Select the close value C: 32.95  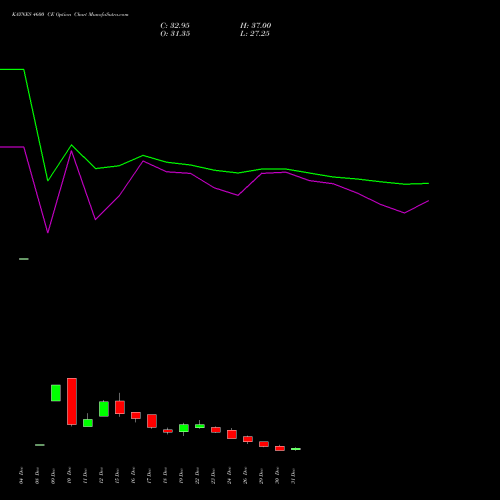(x=175, y=26)
